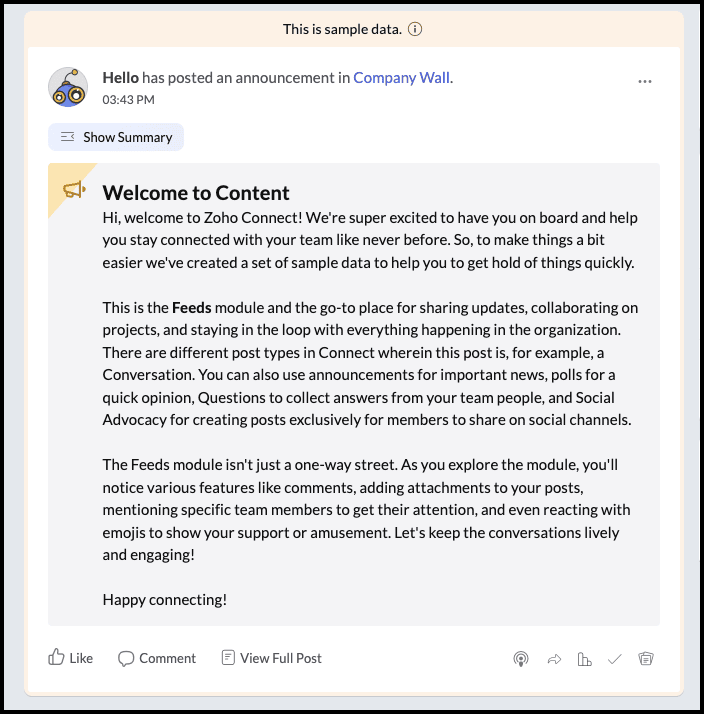Image resolution: width=704 pixels, height=714 pixels.
Task: Open the Company Wall link
Action: pos(402,78)
